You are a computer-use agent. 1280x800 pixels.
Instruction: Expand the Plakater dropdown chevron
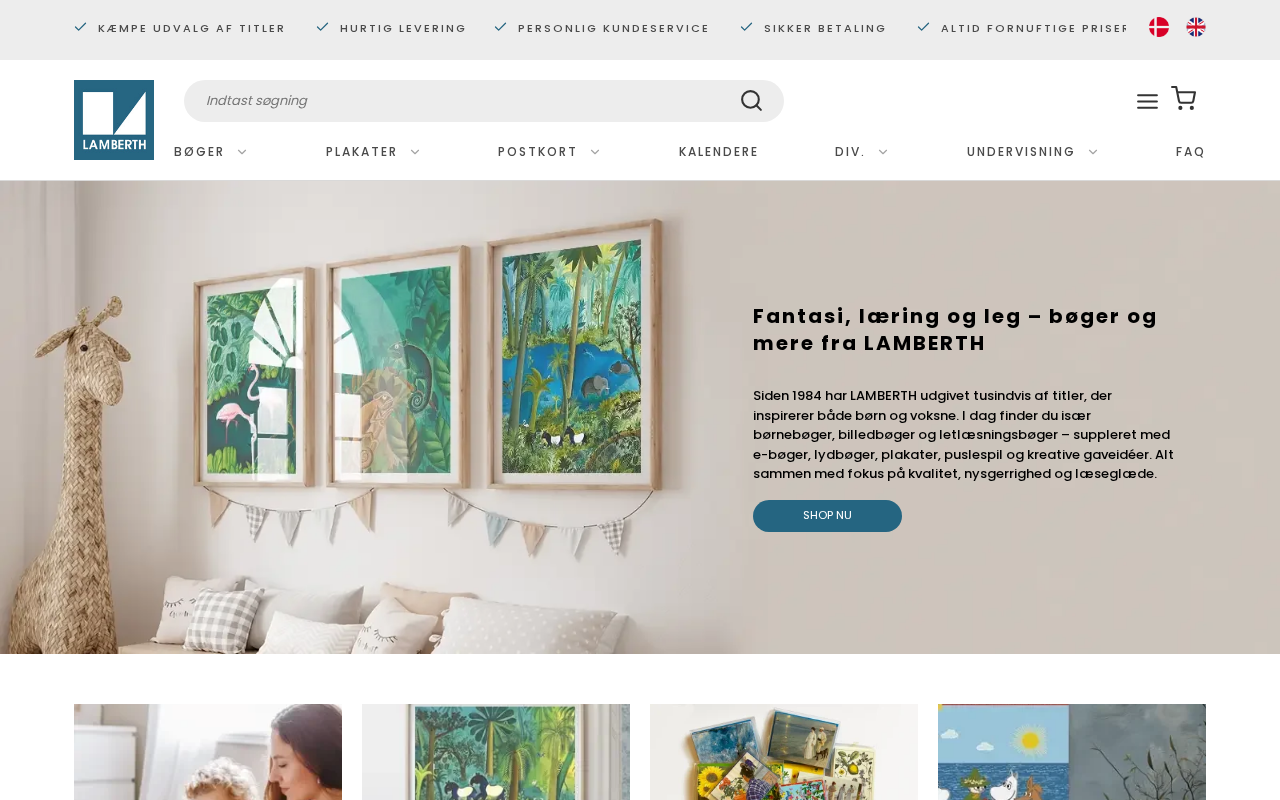(x=415, y=152)
